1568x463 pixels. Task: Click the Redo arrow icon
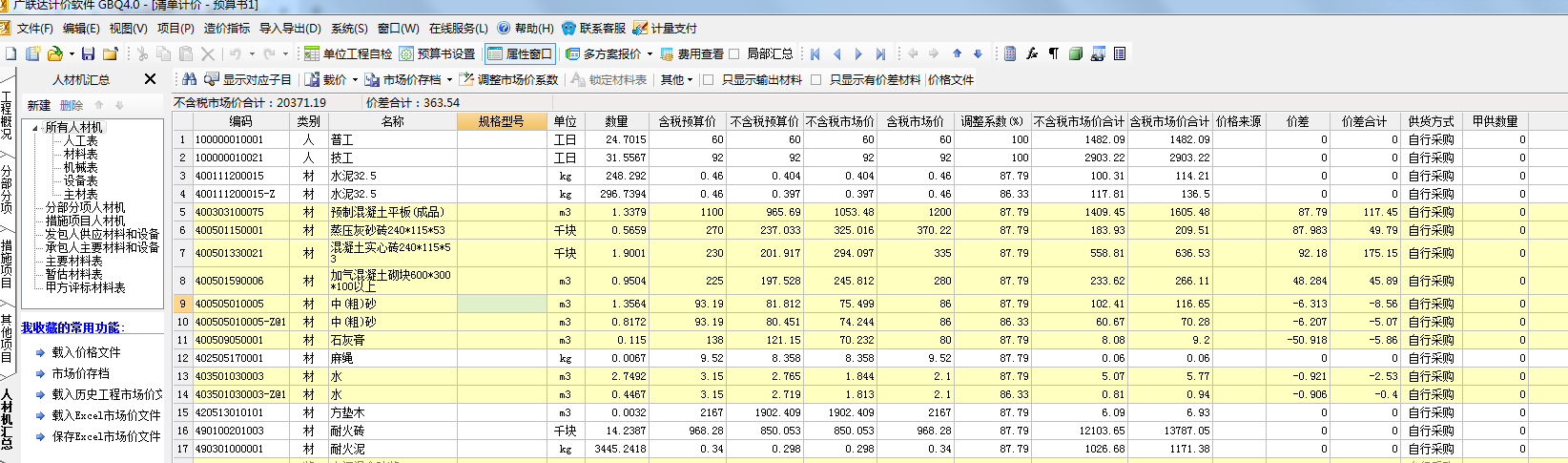point(269,53)
